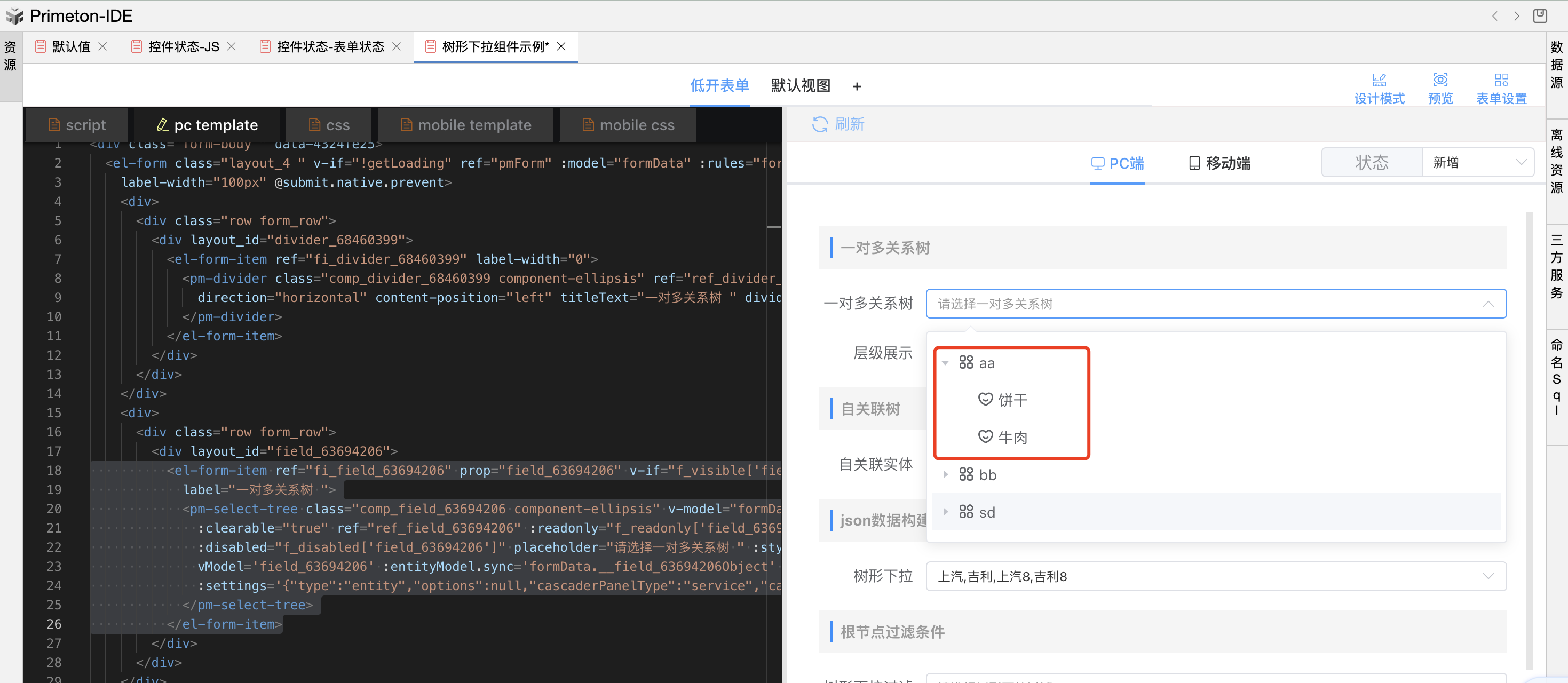Click the 刷新 refresh icon
This screenshot has height=683, width=1568.
pos(819,124)
